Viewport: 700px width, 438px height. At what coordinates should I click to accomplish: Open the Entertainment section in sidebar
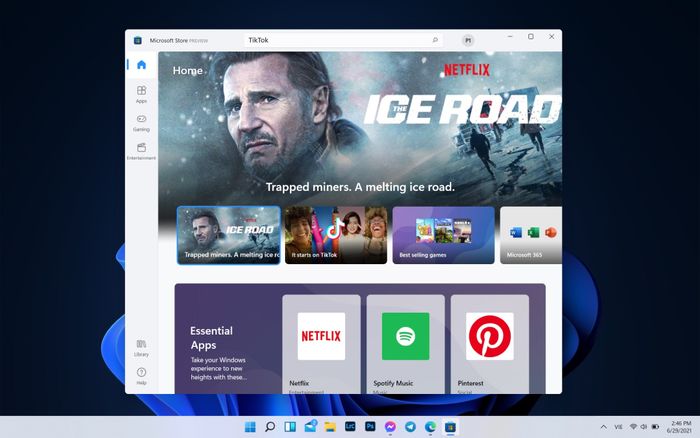[x=142, y=151]
